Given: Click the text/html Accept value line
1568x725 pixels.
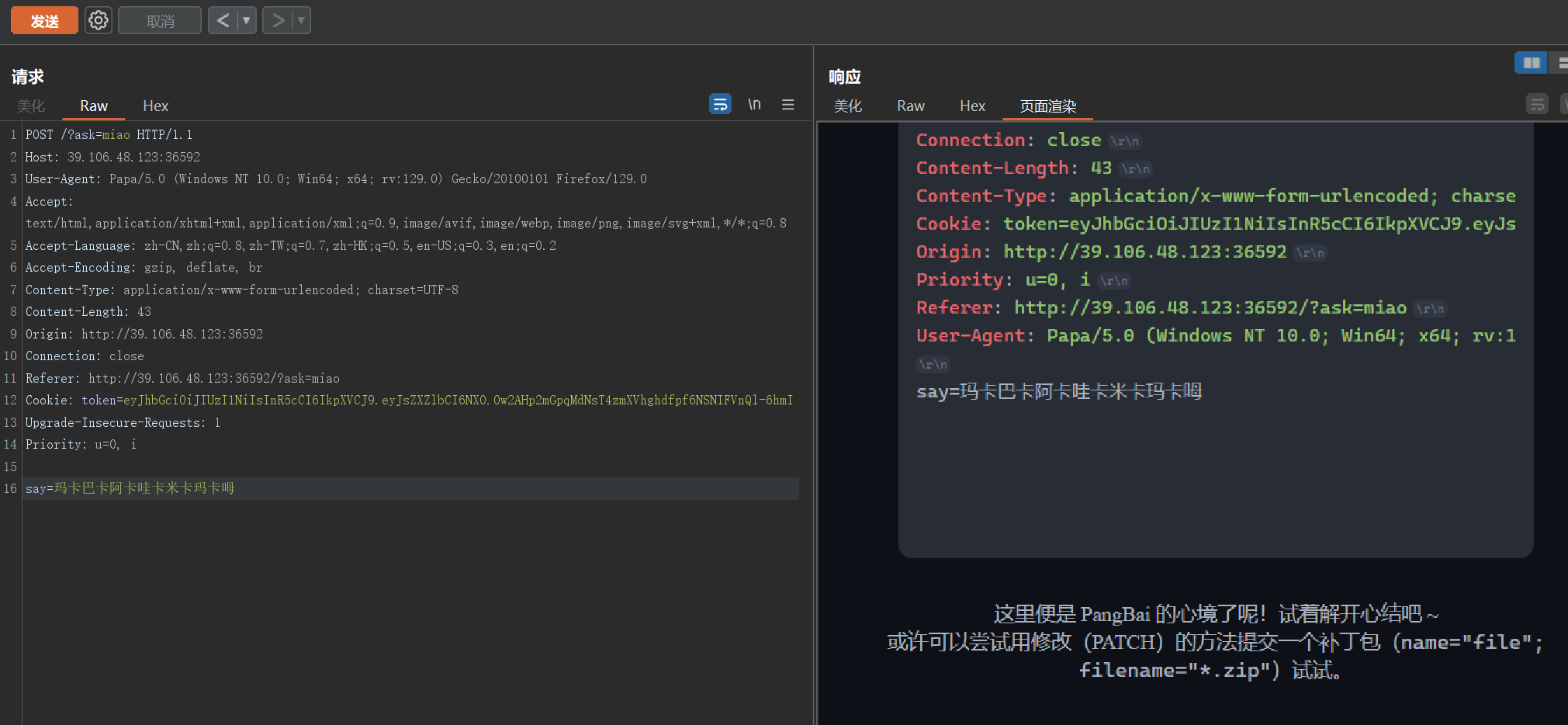Looking at the screenshot, I should click(406, 224).
